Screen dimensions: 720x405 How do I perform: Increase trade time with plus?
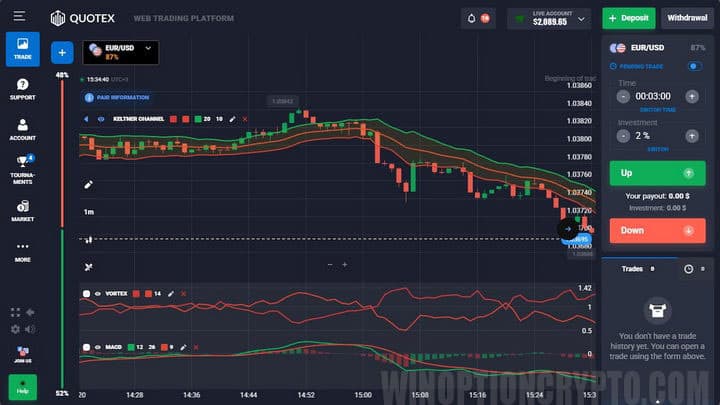tap(692, 96)
